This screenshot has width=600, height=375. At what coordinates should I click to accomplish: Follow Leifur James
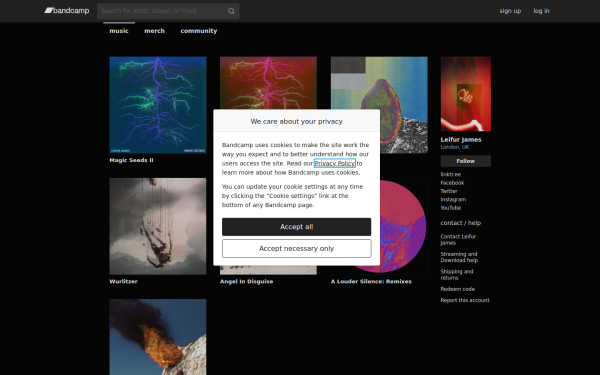(x=466, y=161)
